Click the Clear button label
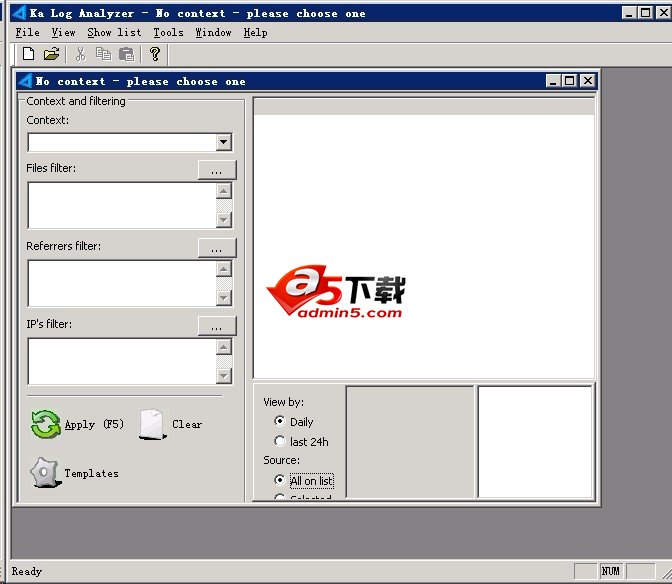Viewport: 672px width, 584px height. (187, 424)
